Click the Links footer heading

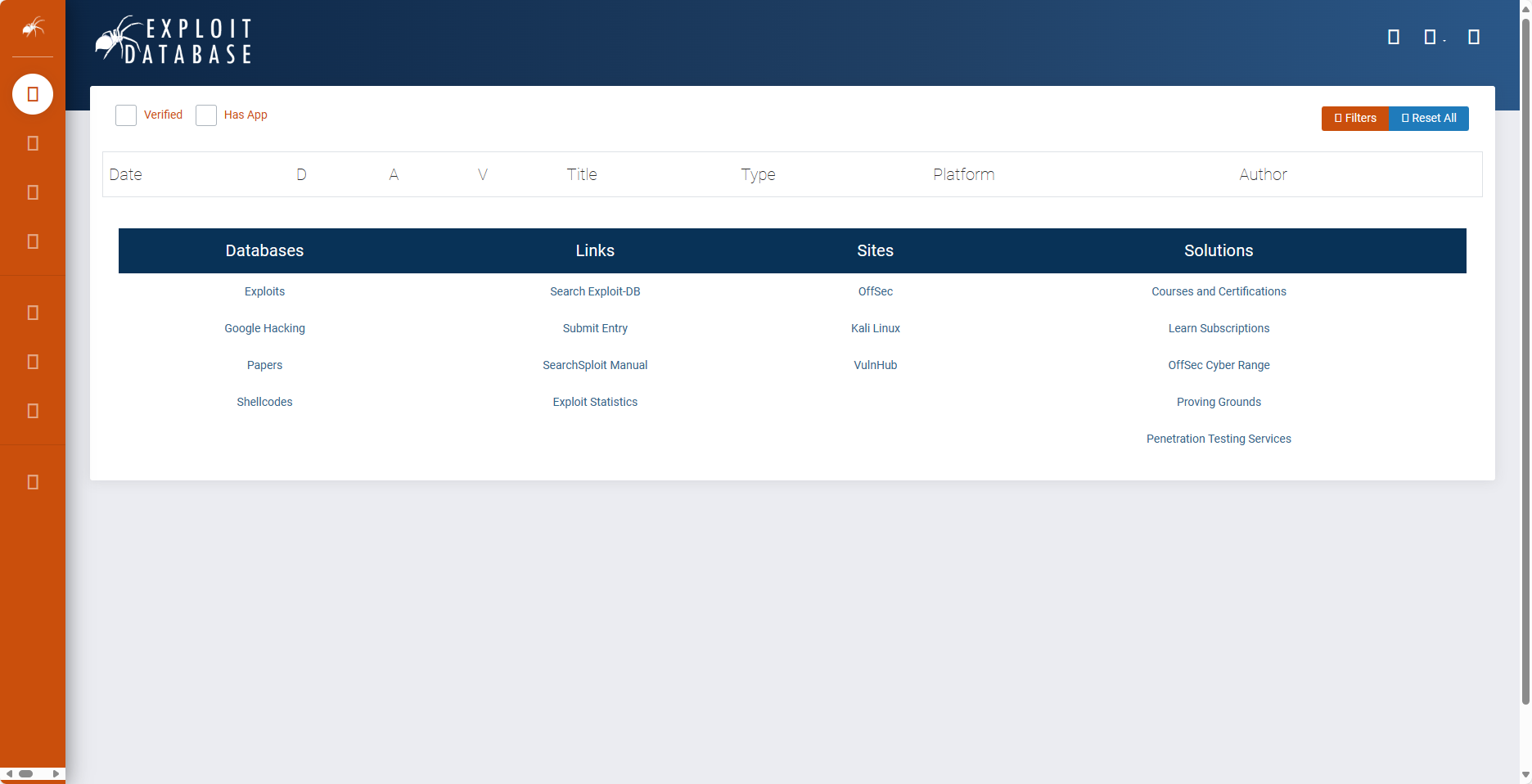[x=595, y=250]
